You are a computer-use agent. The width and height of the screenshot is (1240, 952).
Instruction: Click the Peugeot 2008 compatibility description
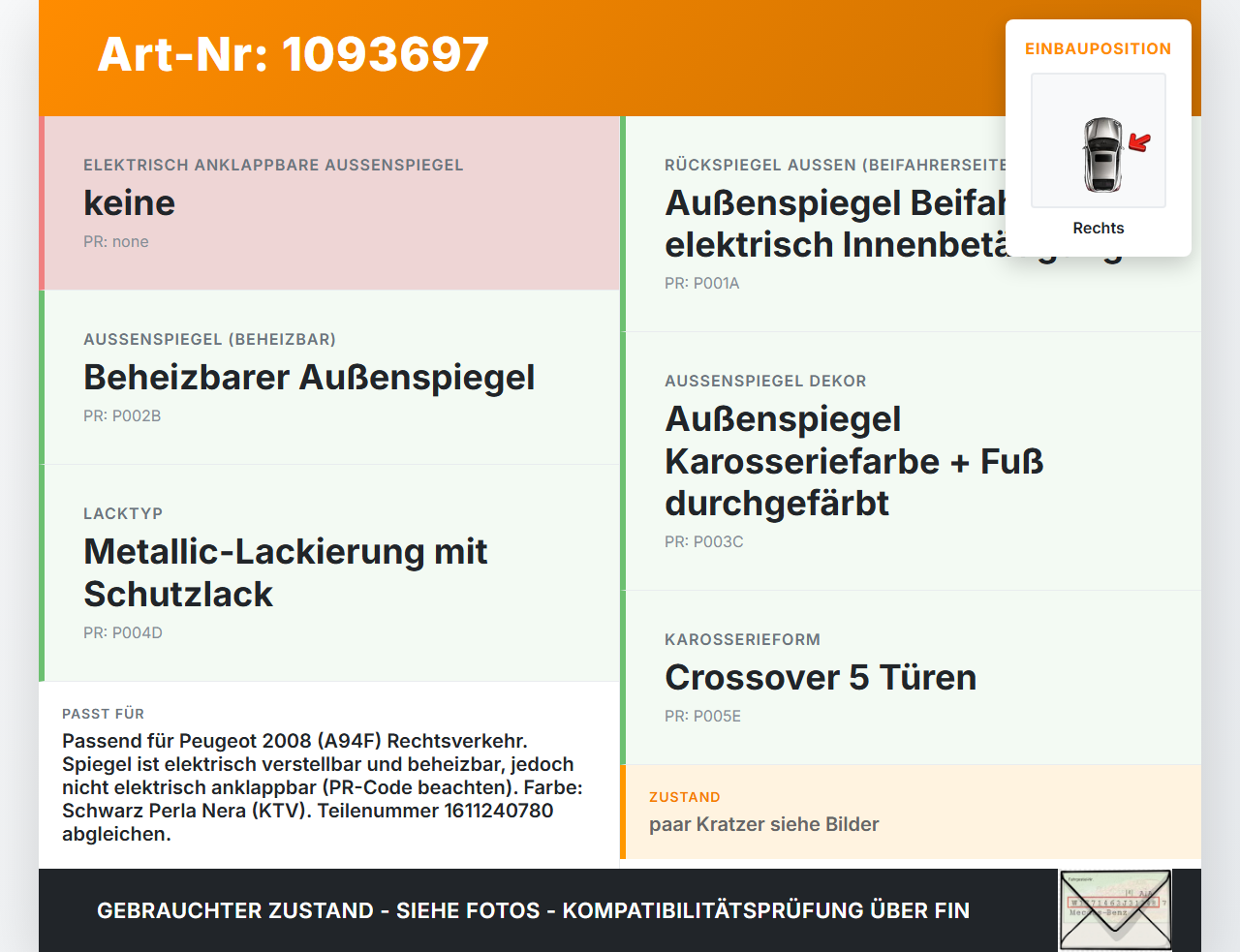[x=323, y=787]
